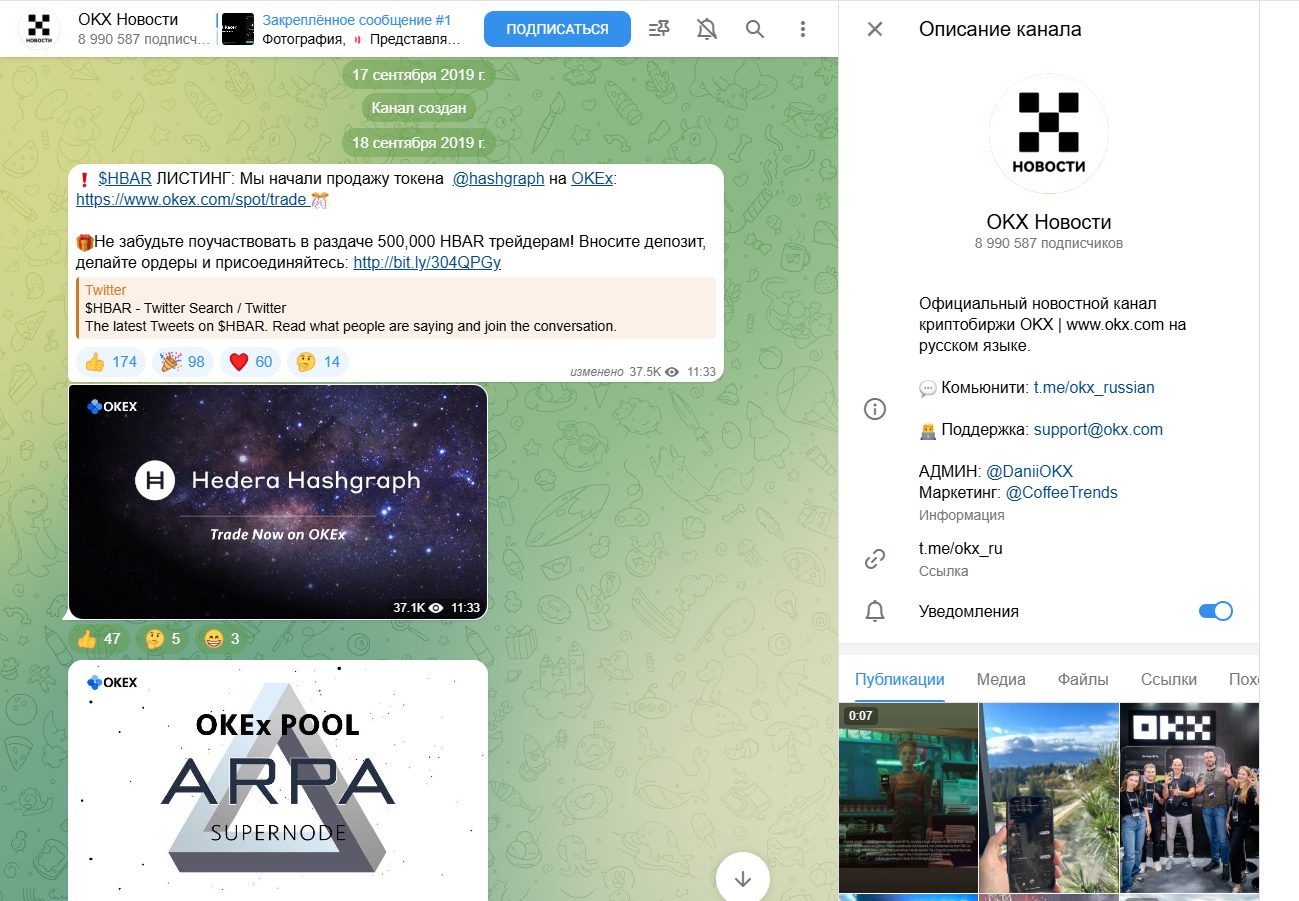Click the party popper reaction 98
This screenshot has width=1299, height=901.
pos(183,362)
